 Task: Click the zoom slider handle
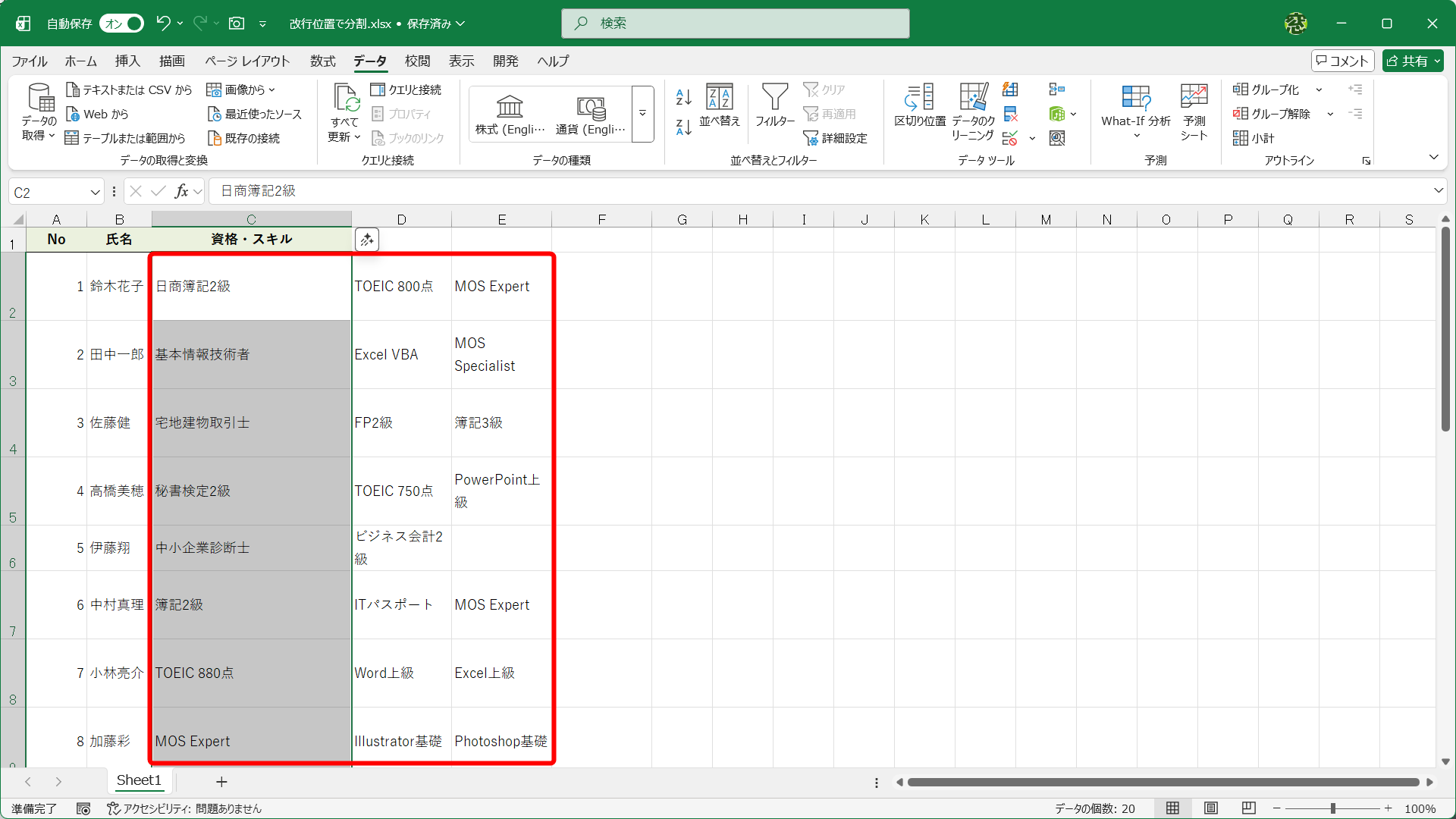(x=1332, y=808)
